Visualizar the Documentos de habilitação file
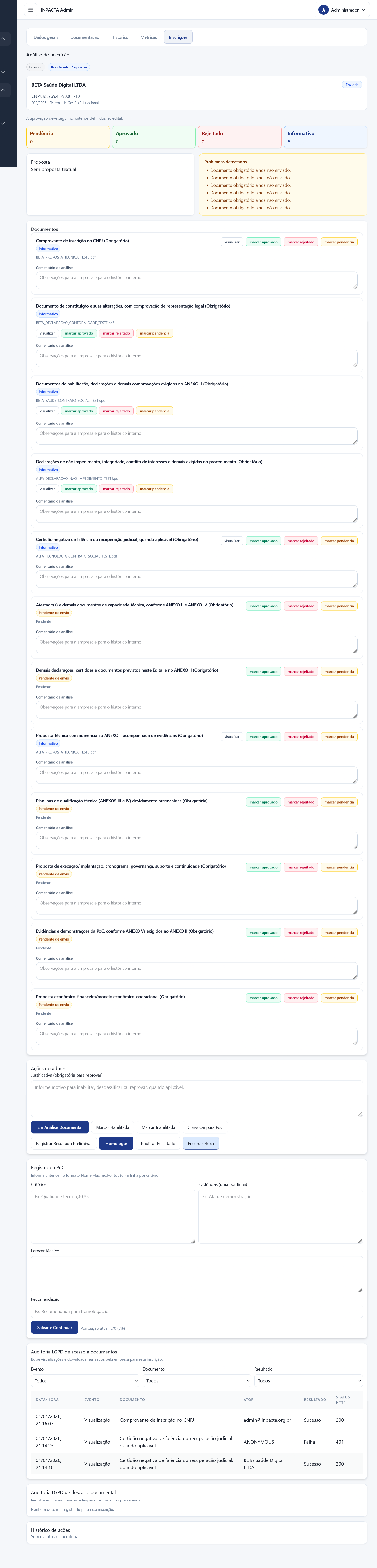 tap(47, 411)
